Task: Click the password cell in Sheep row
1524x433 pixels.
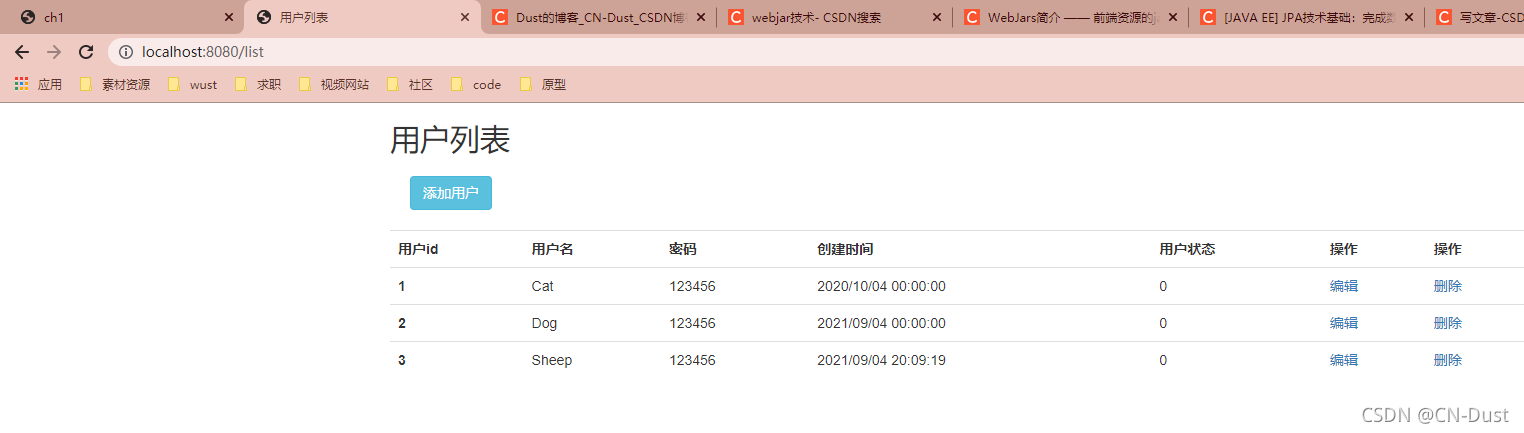Action: pos(693,360)
